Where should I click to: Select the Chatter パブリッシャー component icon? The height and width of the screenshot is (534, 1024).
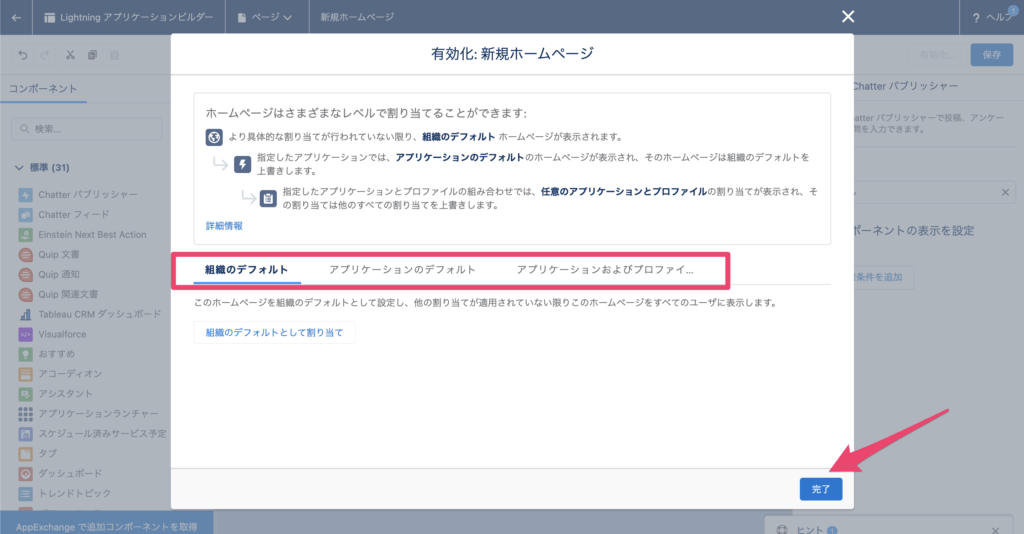click(x=26, y=194)
